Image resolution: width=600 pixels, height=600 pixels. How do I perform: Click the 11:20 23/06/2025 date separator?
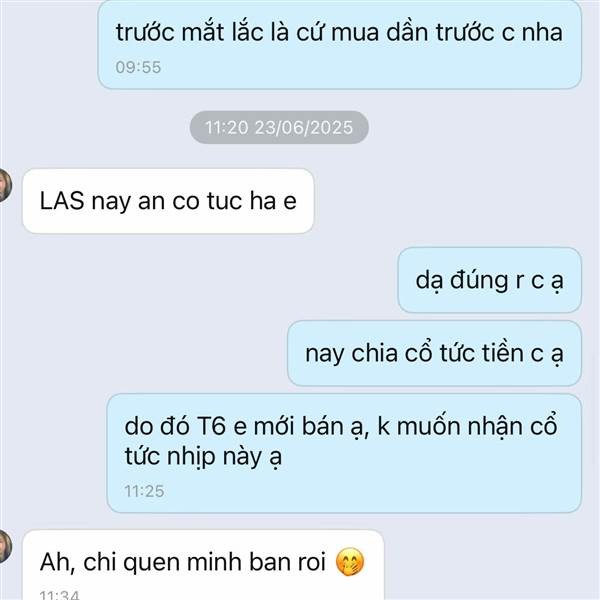click(279, 127)
